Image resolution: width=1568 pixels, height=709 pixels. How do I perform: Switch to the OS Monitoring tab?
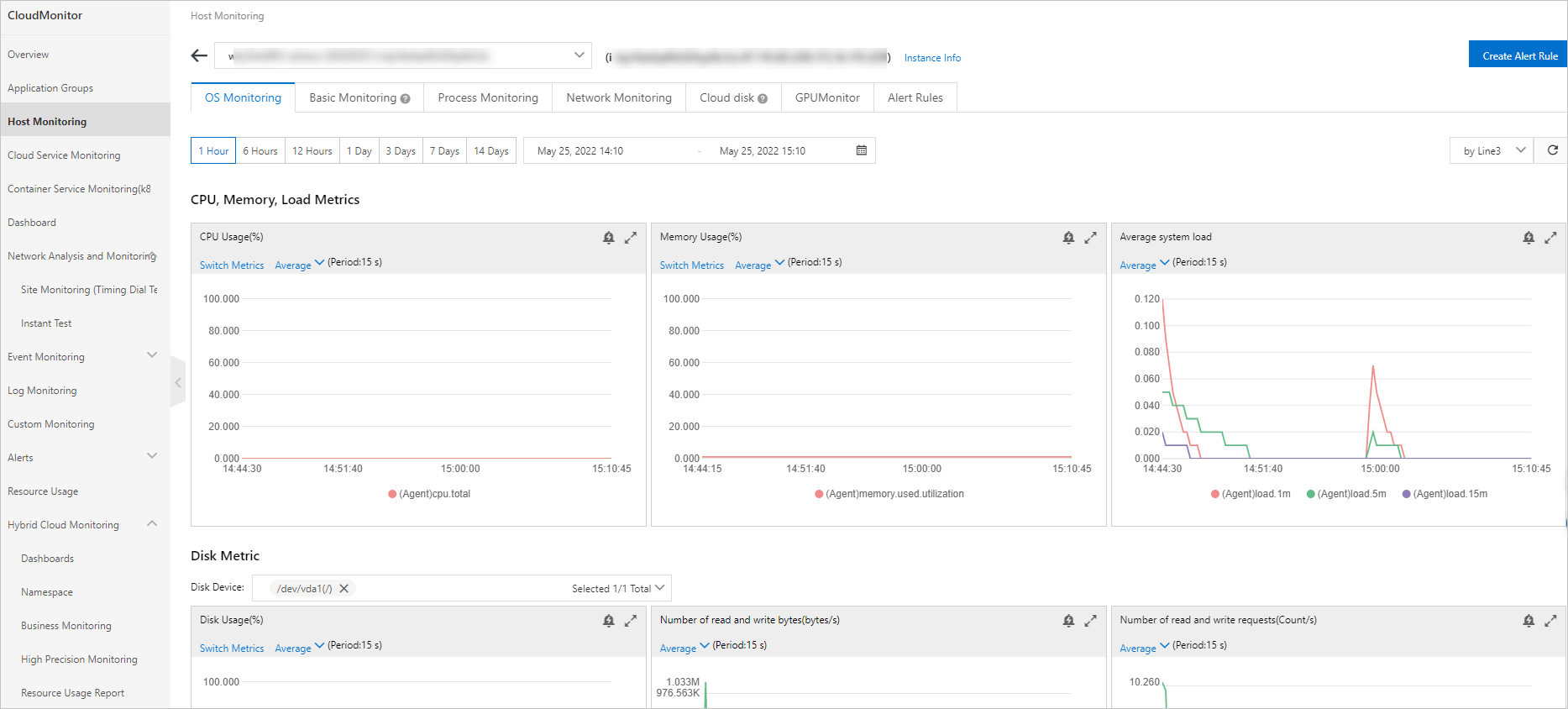(x=243, y=97)
